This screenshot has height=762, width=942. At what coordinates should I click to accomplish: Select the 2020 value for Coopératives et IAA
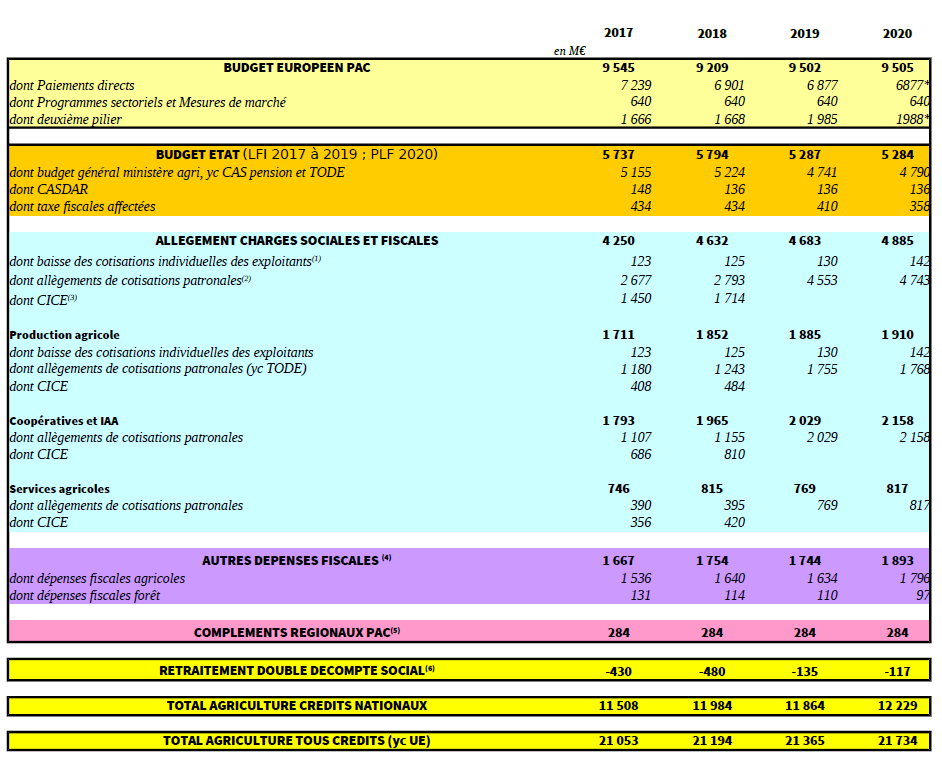click(x=897, y=421)
